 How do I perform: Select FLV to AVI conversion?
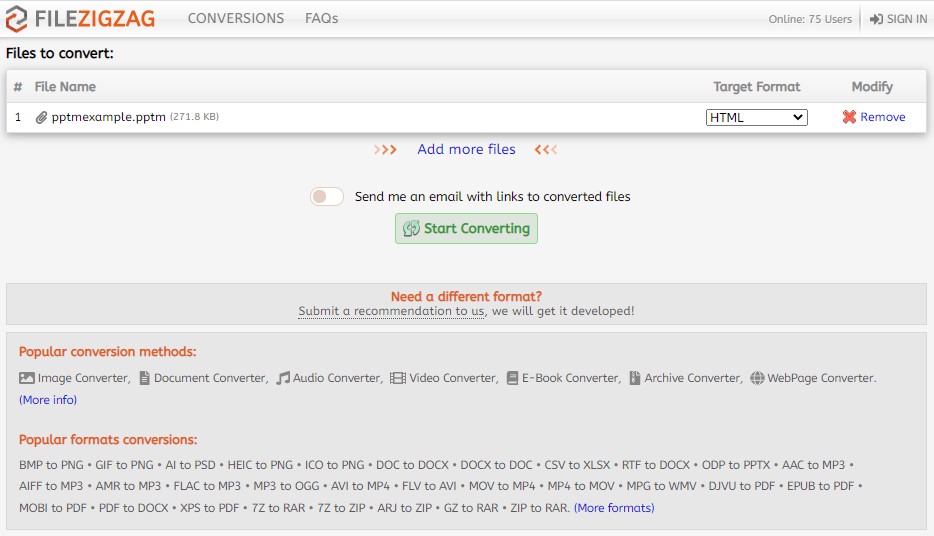[x=429, y=486]
